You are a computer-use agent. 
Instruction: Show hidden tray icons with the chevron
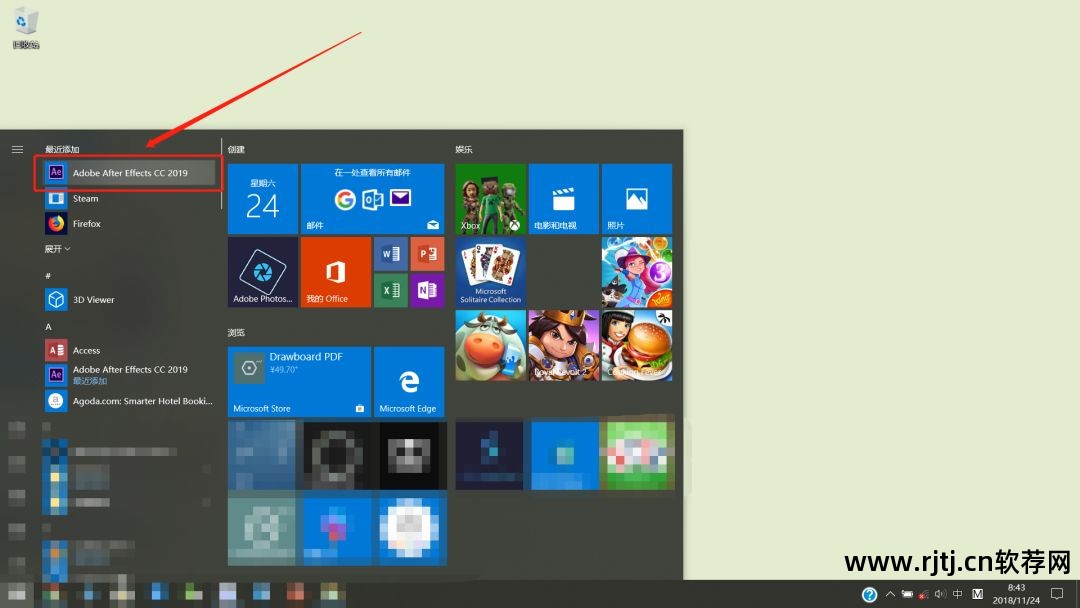tap(890, 594)
